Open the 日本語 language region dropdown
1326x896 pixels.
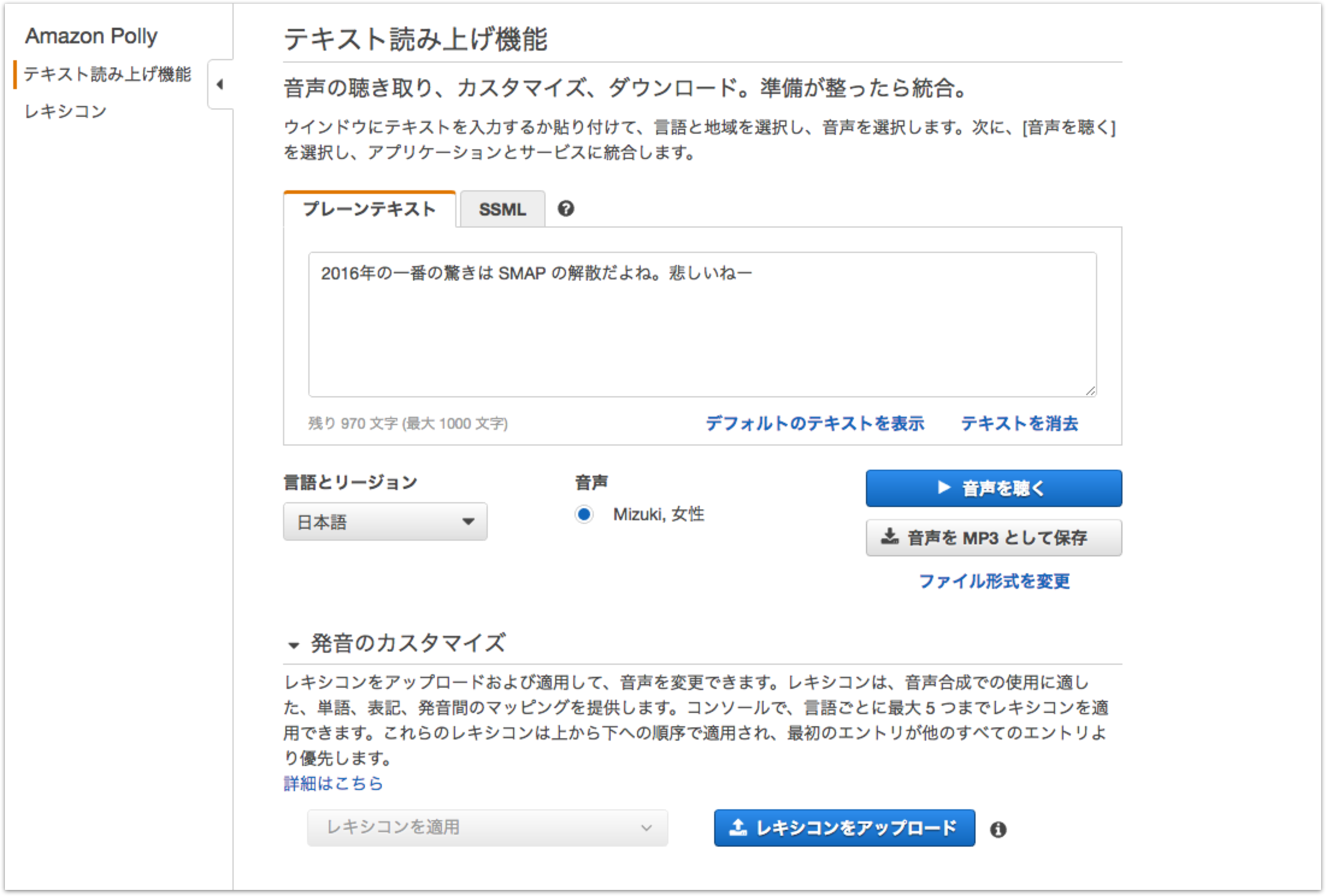click(385, 521)
